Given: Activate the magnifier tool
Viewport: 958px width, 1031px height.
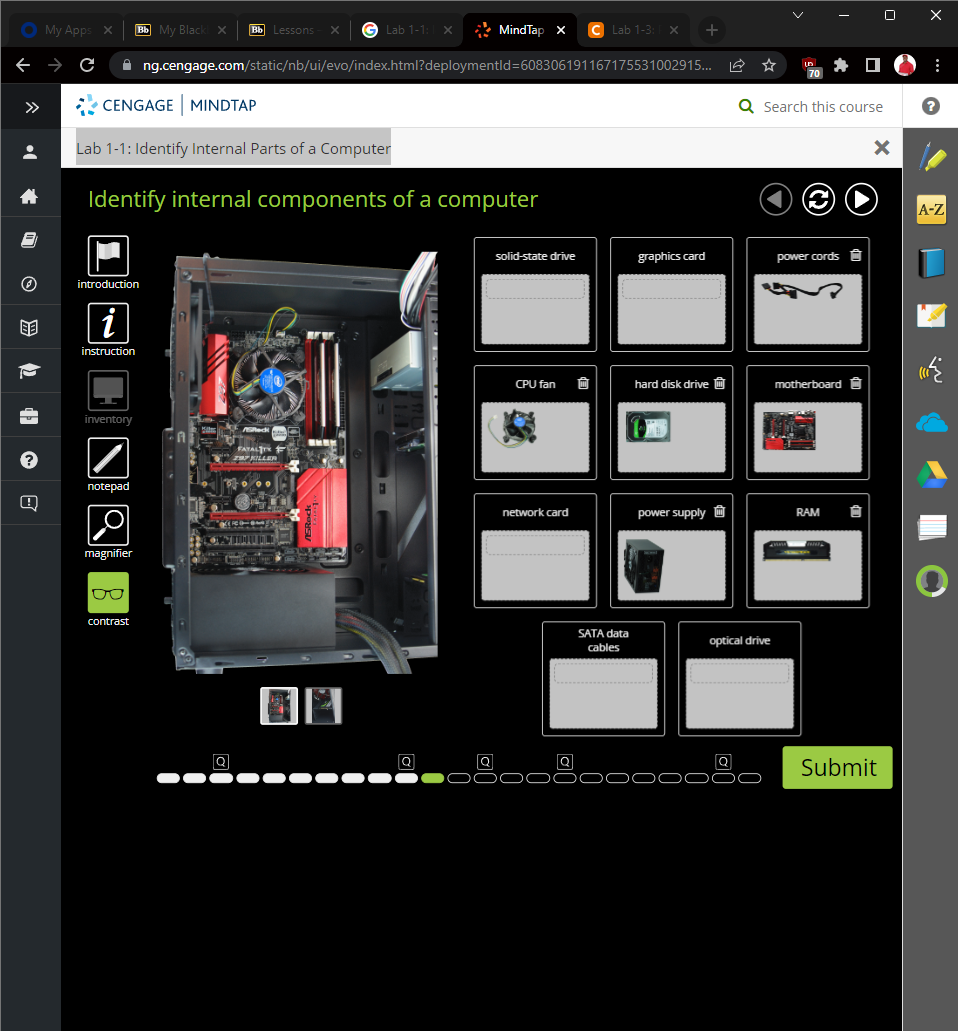Looking at the screenshot, I should click(107, 525).
